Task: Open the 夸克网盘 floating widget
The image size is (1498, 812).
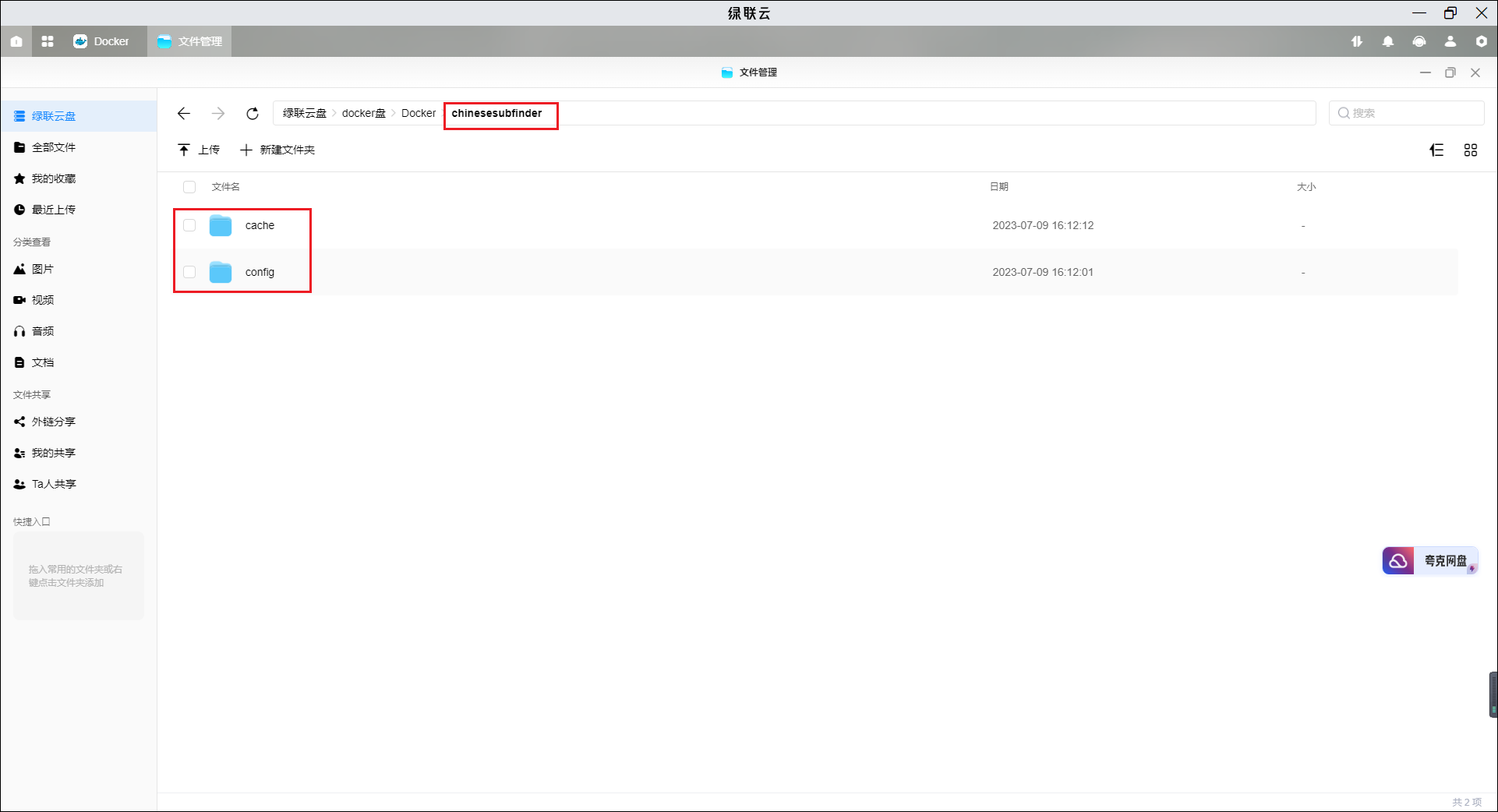Action: coord(1430,560)
